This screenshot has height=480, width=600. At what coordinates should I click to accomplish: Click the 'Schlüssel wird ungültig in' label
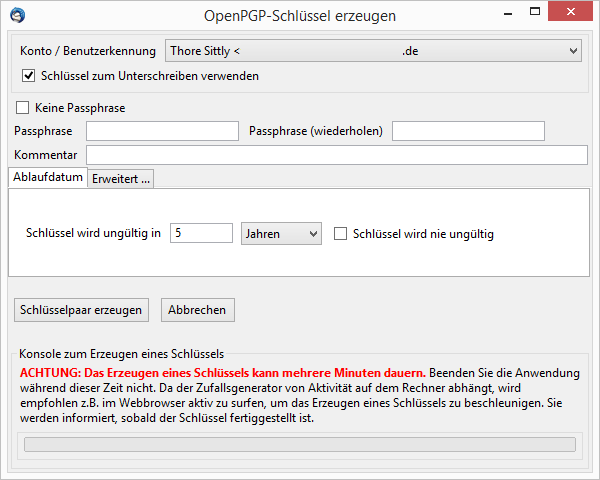[93, 233]
